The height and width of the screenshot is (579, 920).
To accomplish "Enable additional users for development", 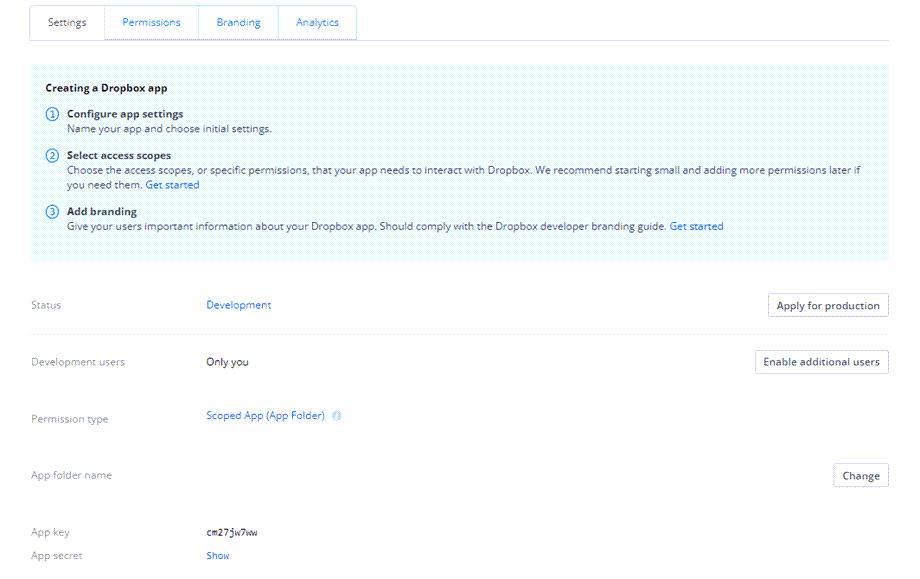I will 821,361.
